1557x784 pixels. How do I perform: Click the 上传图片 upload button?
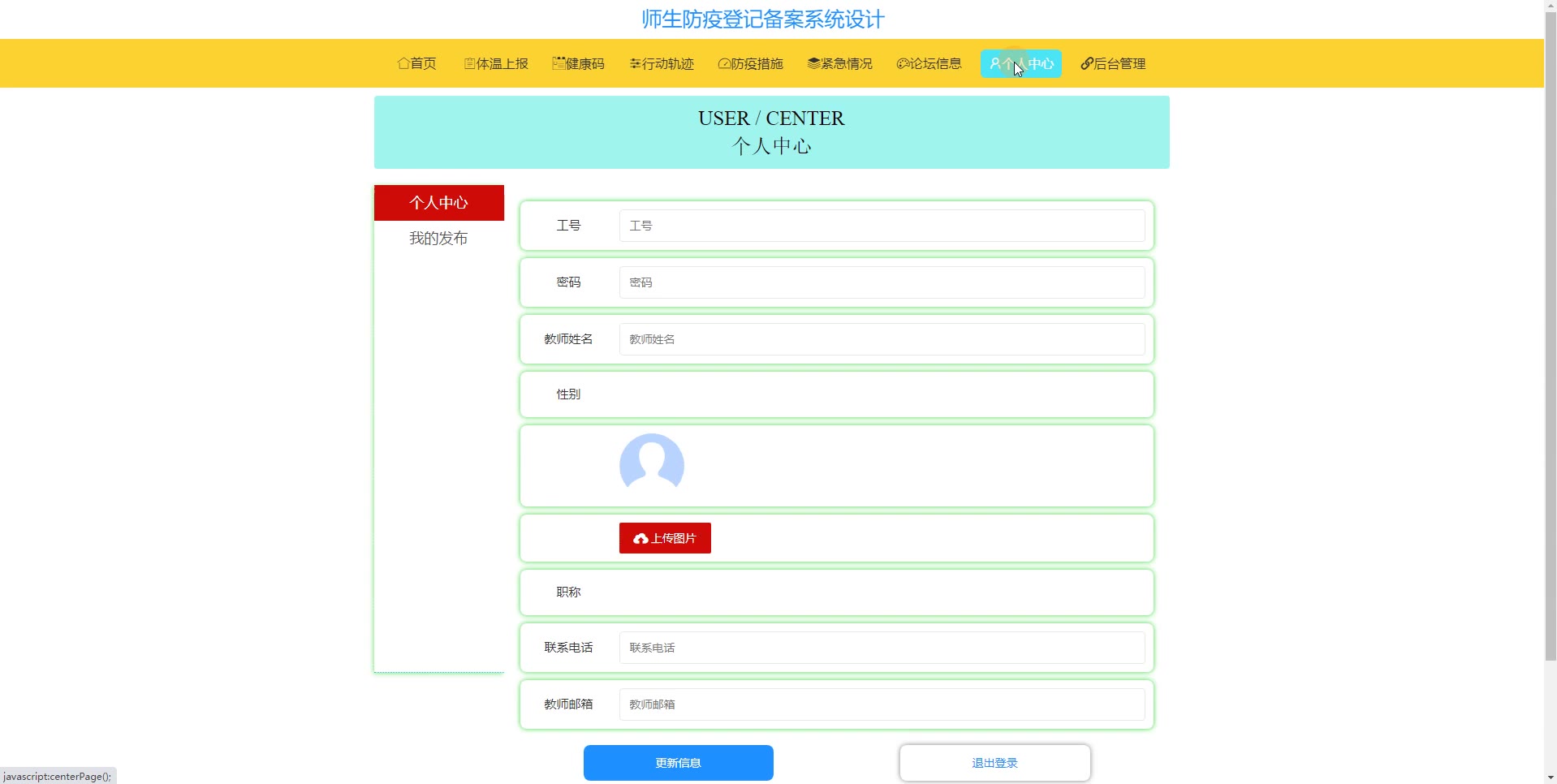click(665, 538)
